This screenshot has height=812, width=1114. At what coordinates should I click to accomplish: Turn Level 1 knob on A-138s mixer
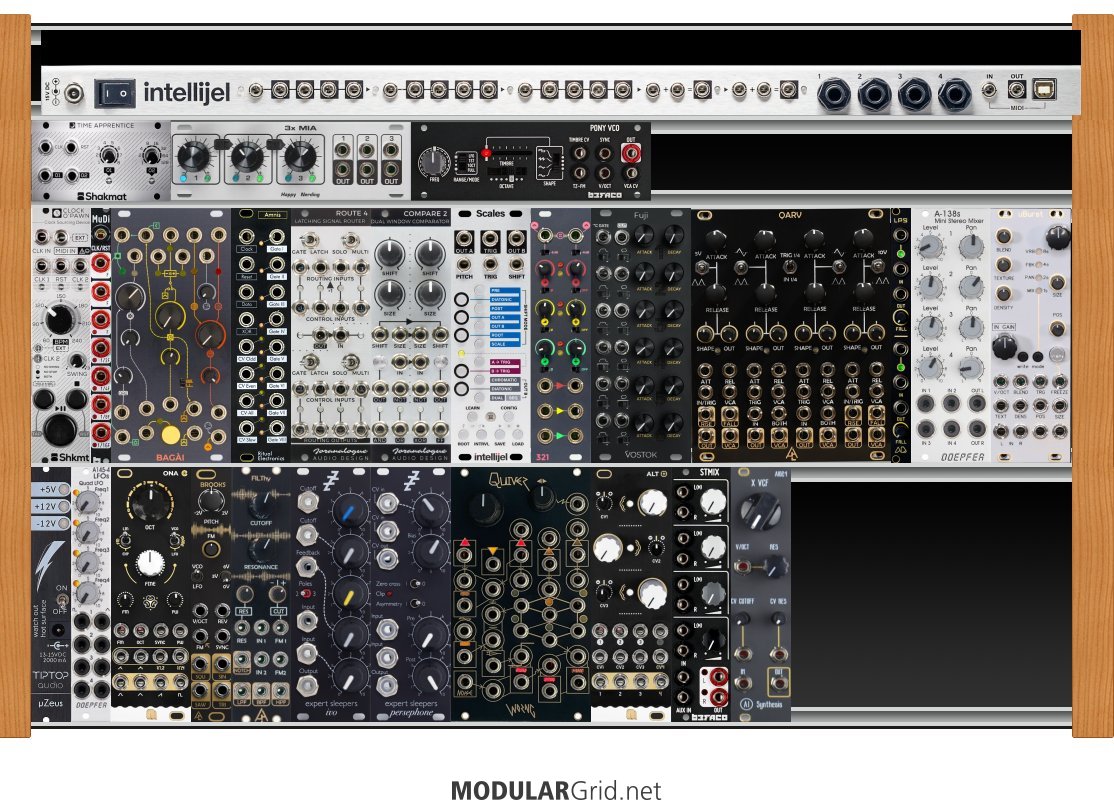929,247
